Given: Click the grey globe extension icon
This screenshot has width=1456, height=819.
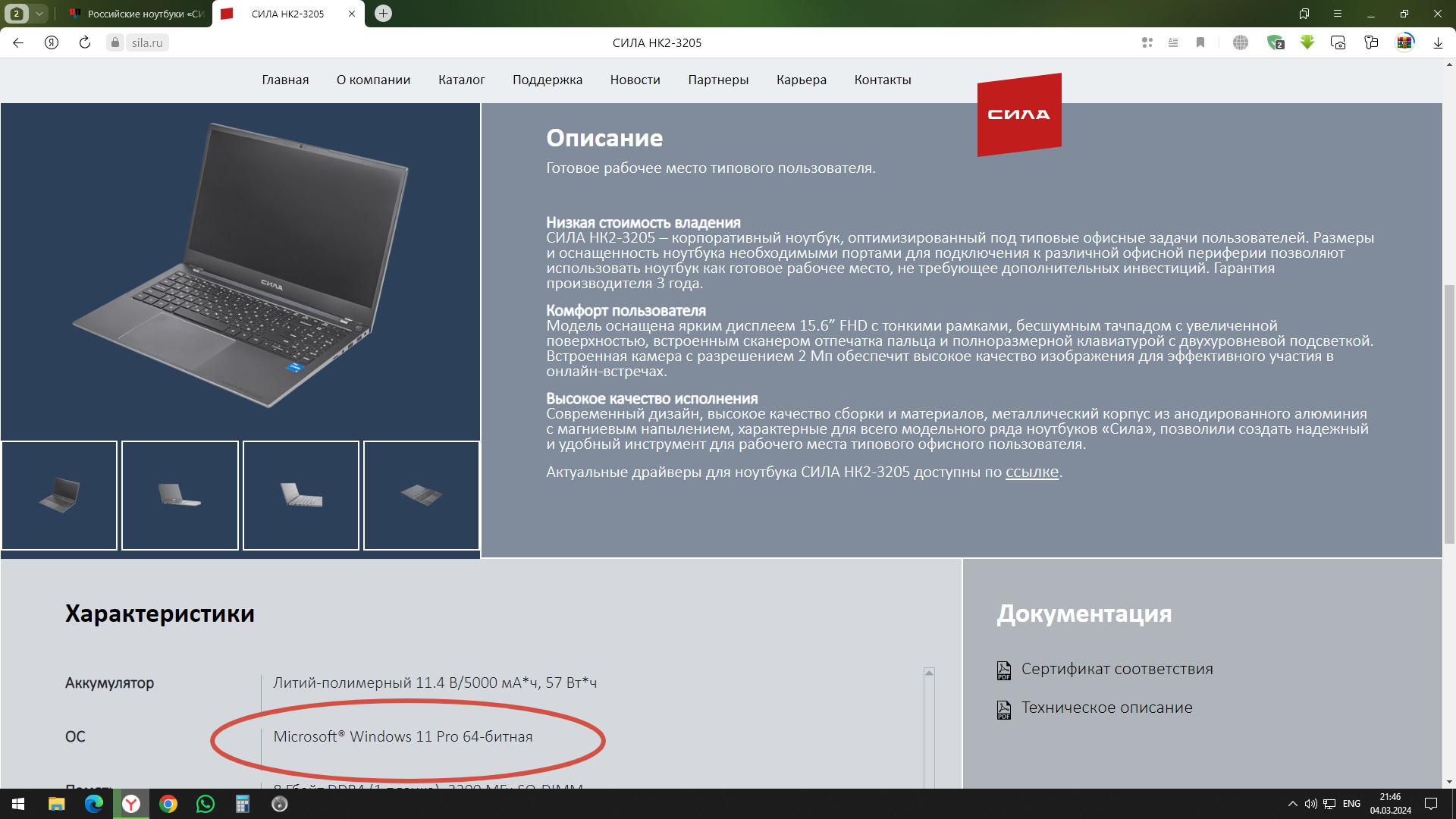Looking at the screenshot, I should coord(1241,42).
